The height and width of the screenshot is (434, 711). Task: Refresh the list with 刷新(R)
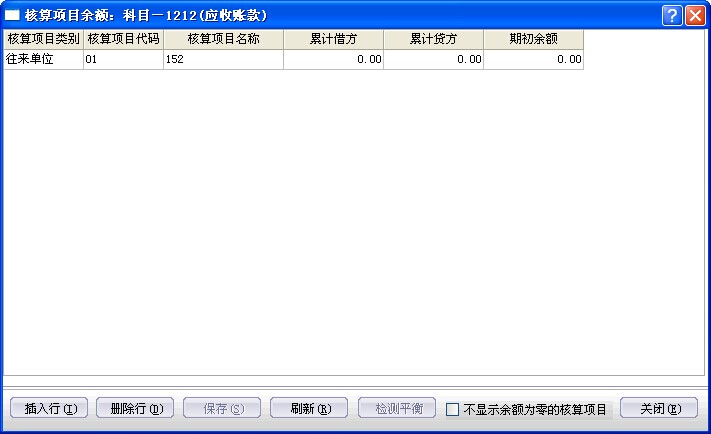[x=309, y=408]
